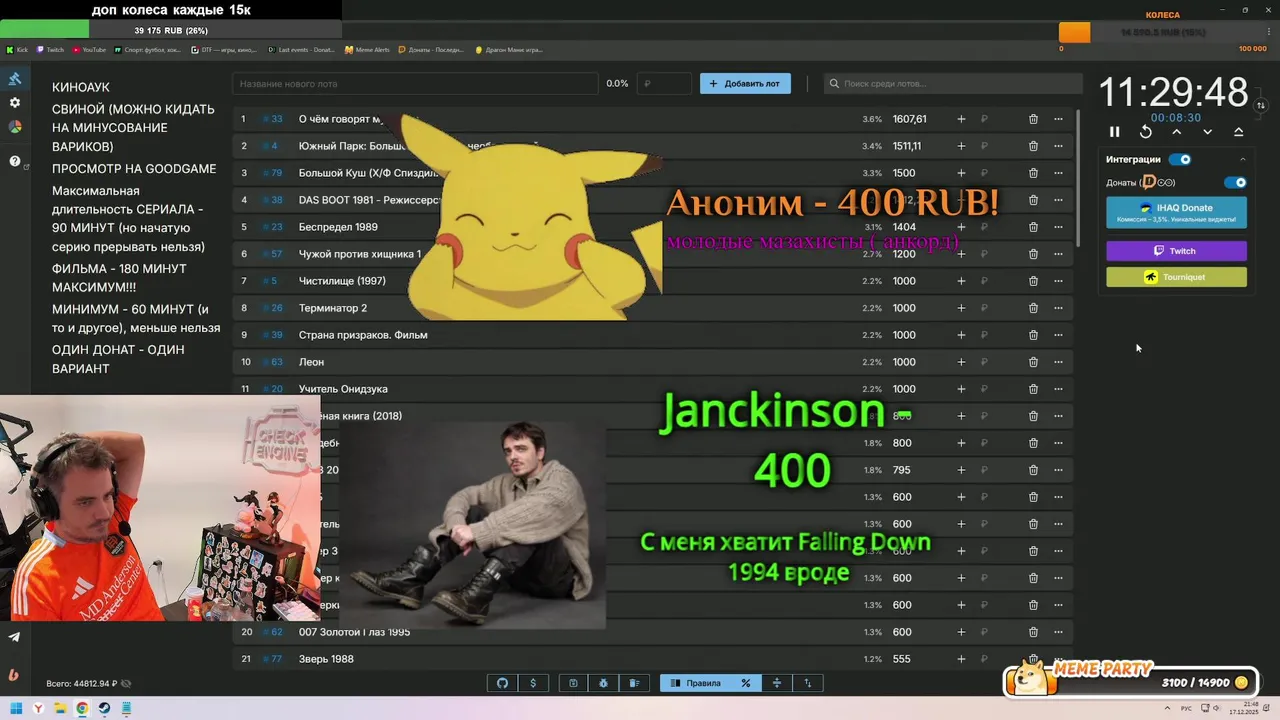Open the help question mark icon
Screen dimensions: 1280x720
click(x=15, y=161)
